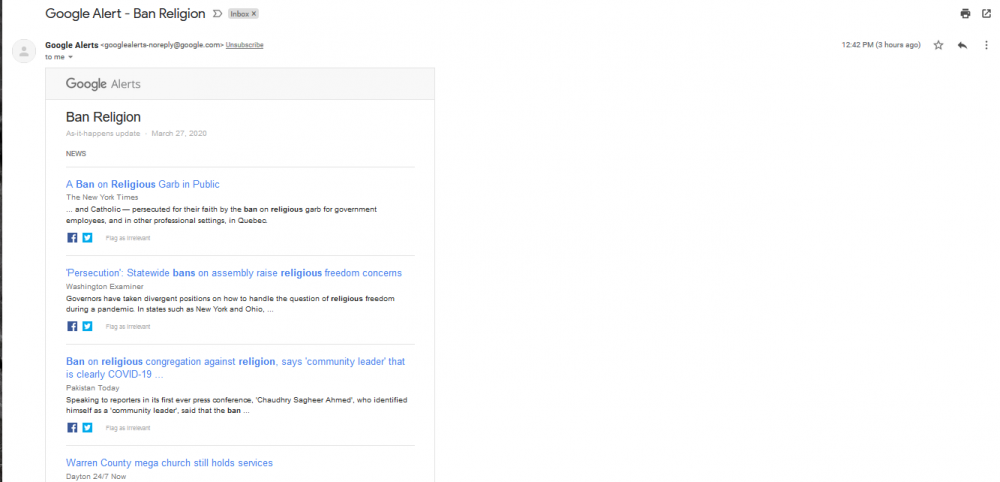
Task: Share New York Times article on Facebook
Action: (72, 238)
